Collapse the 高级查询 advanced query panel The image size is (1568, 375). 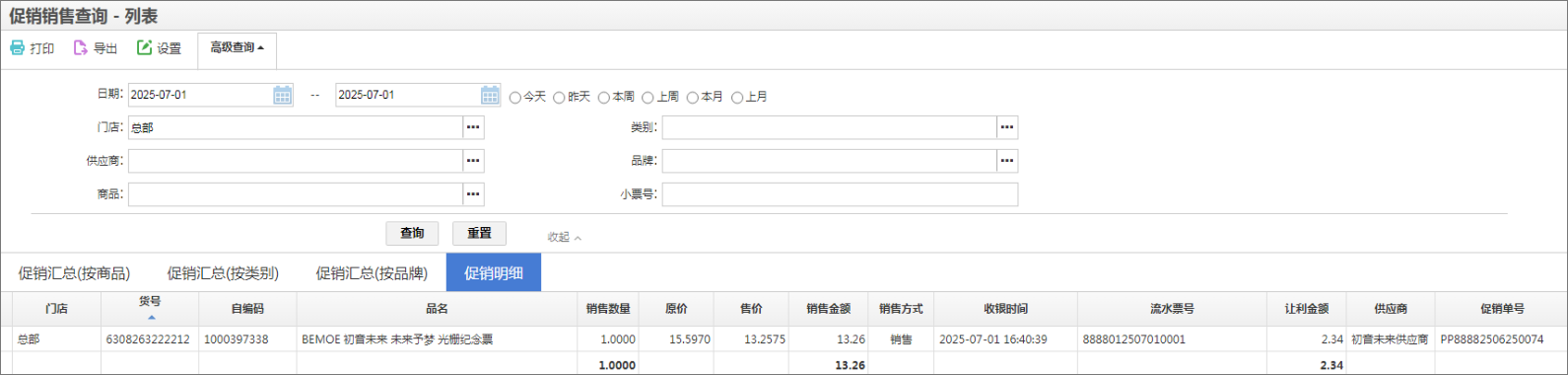pos(237,47)
